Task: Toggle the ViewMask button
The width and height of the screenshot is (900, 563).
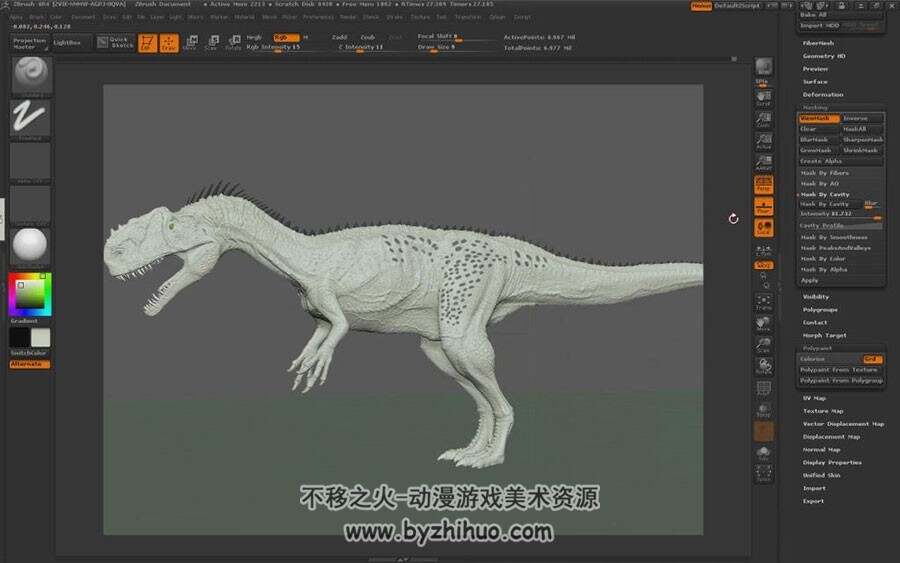Action: point(819,118)
